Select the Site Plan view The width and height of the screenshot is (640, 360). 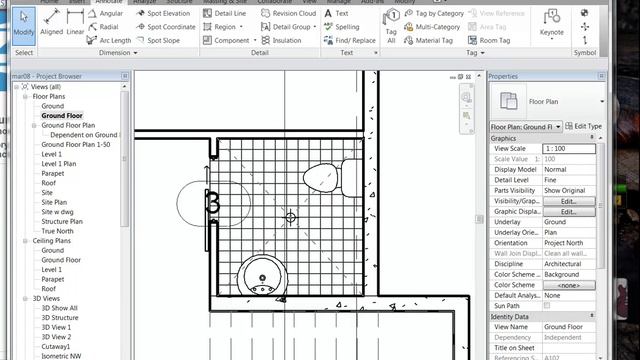(x=54, y=202)
